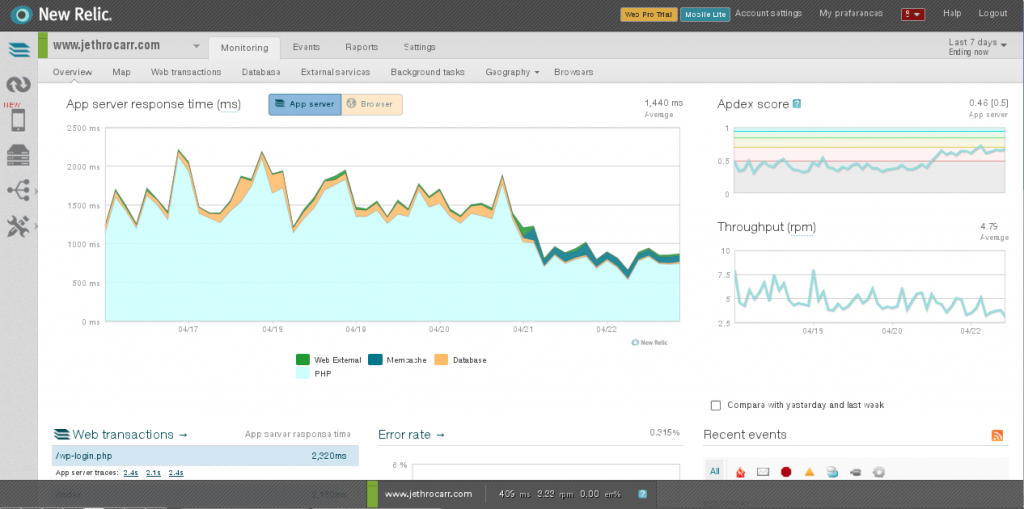The width and height of the screenshot is (1024, 509).
Task: Switch to the Settings tab
Action: 419,47
